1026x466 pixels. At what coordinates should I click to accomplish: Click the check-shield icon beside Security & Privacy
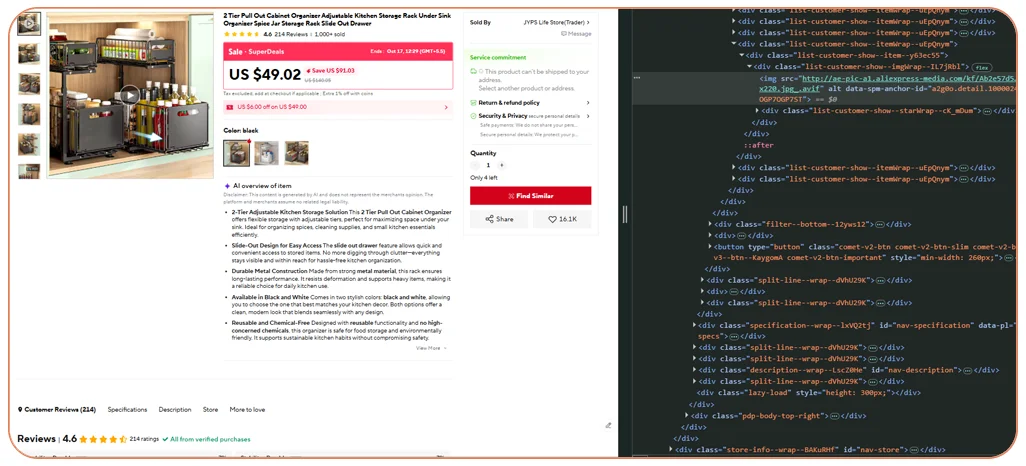click(x=473, y=116)
